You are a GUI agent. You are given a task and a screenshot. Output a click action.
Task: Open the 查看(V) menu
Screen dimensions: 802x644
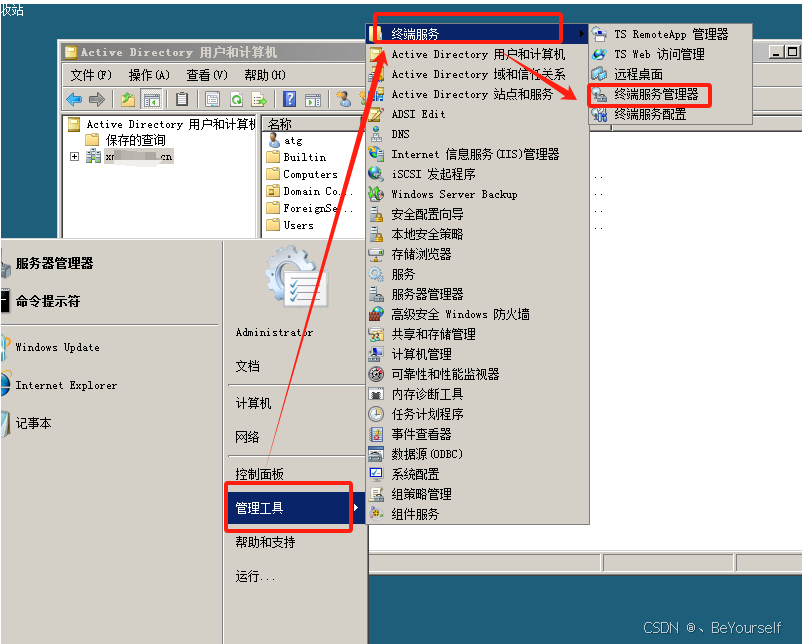tap(207, 75)
